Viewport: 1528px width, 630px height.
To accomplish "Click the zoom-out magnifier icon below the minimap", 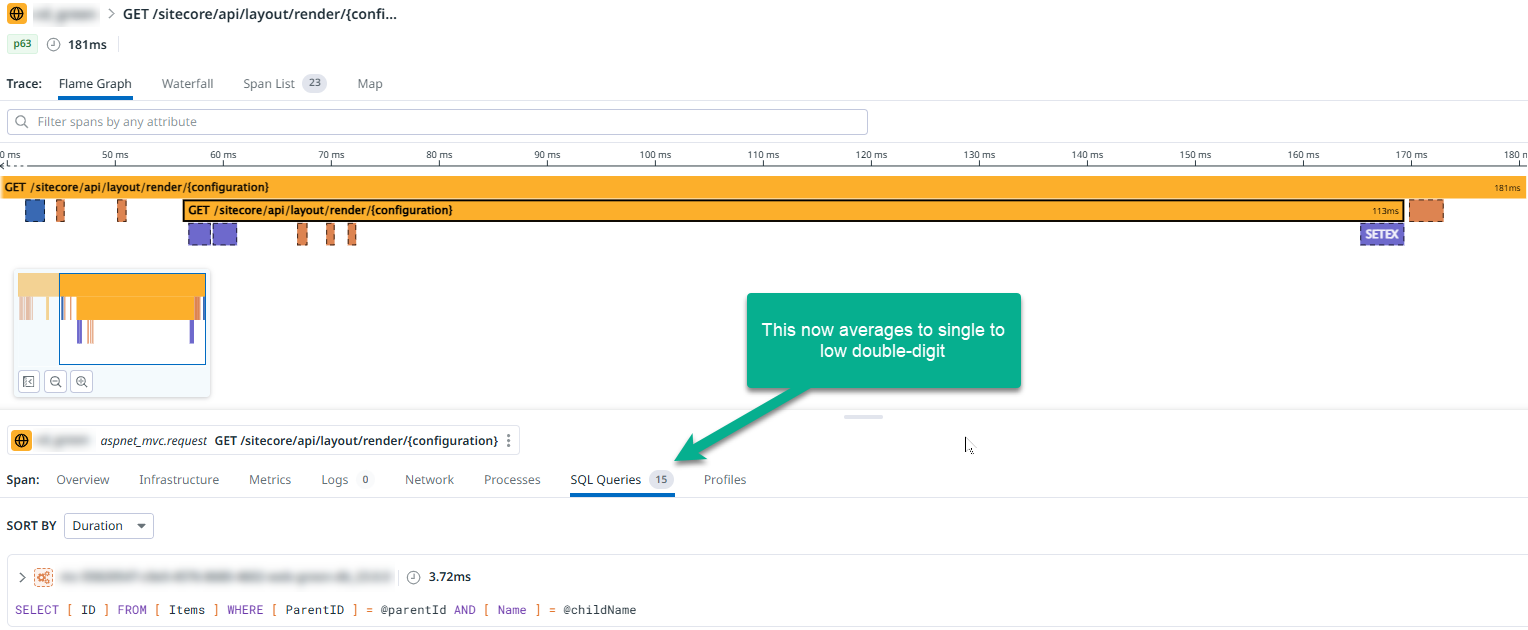I will [55, 381].
